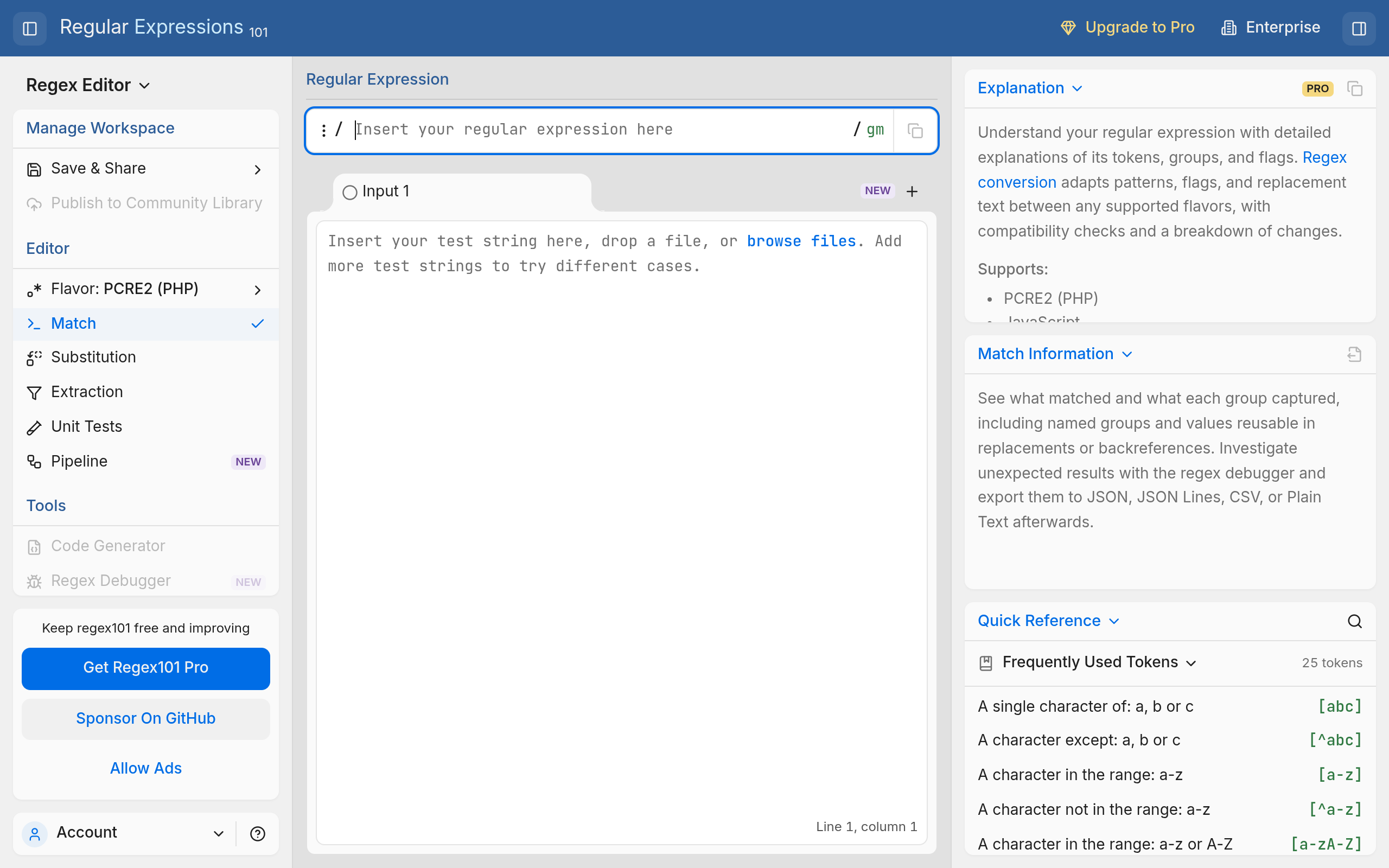Click the browse files link
Screen dimensions: 1389x868
point(801,241)
